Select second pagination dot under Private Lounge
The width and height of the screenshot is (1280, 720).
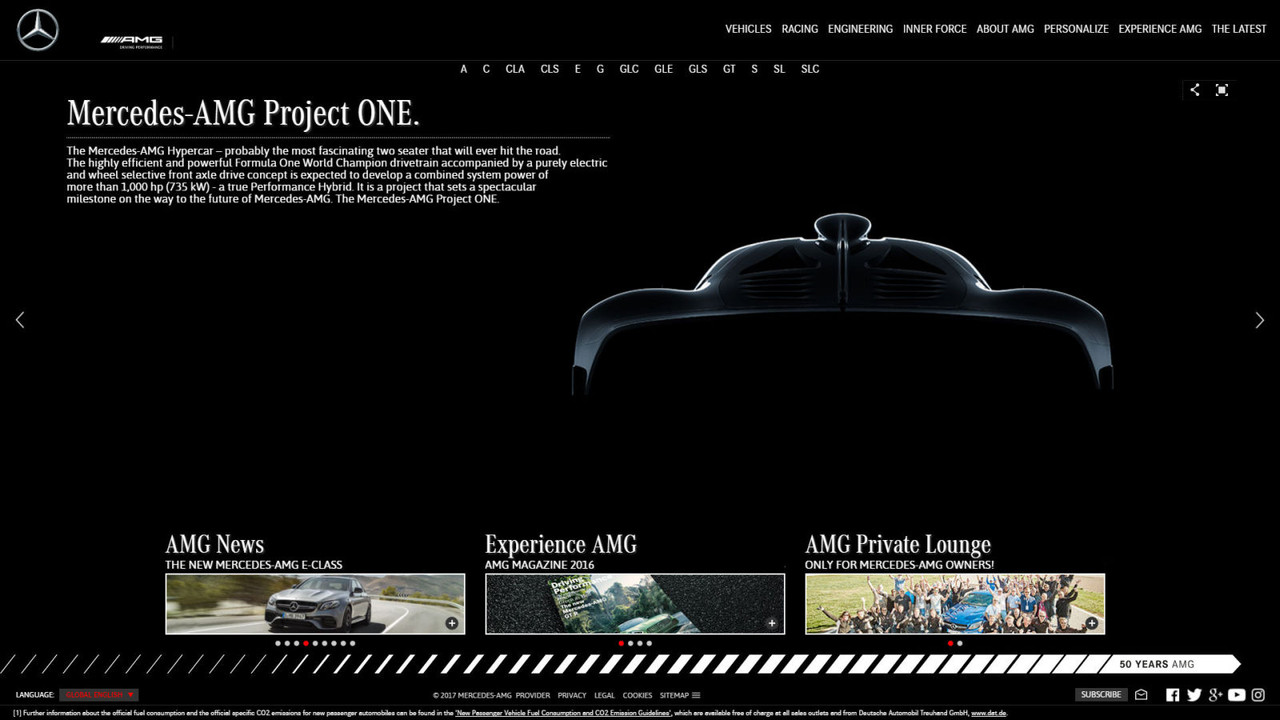(960, 644)
